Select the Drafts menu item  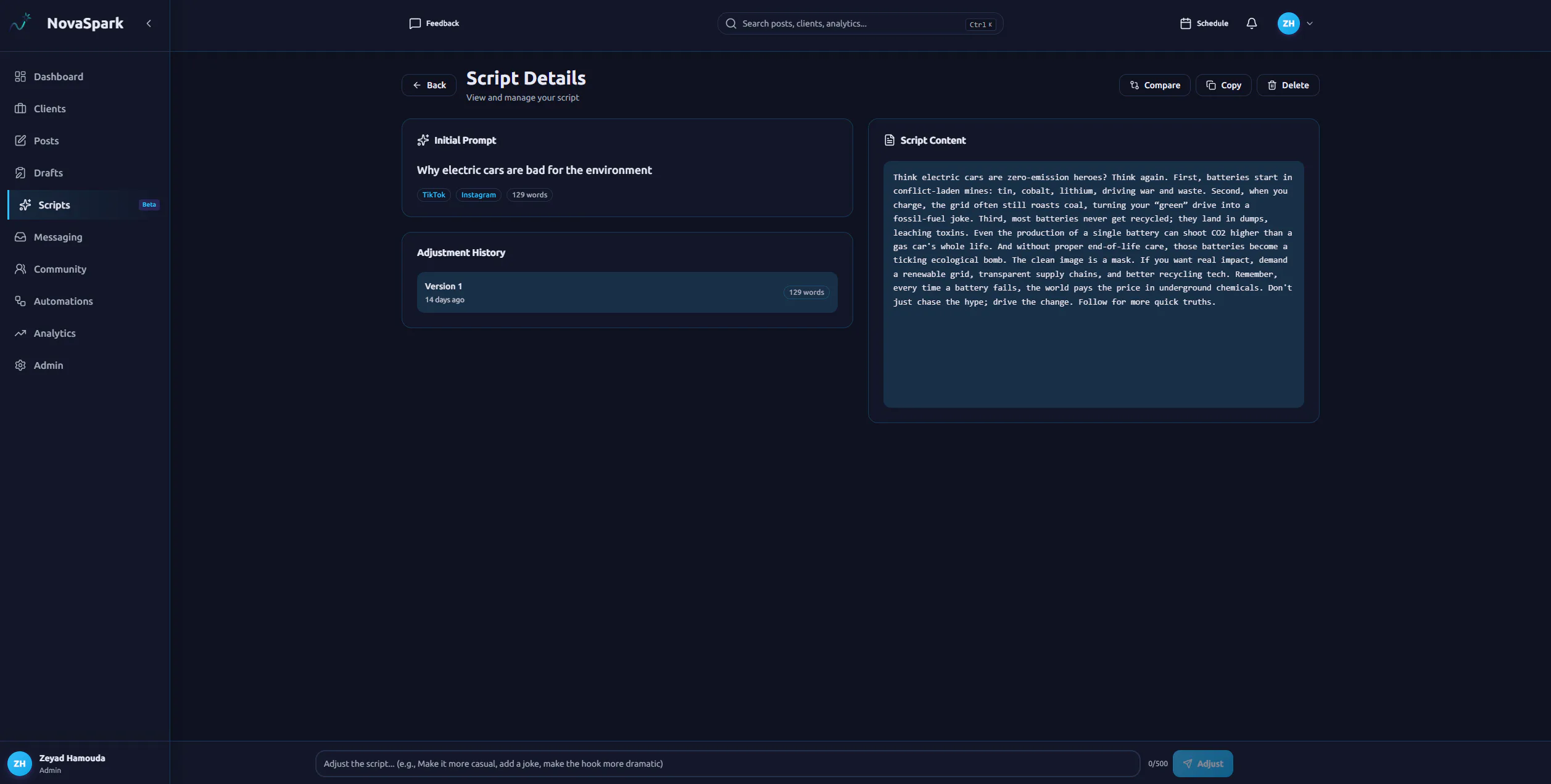[x=85, y=173]
